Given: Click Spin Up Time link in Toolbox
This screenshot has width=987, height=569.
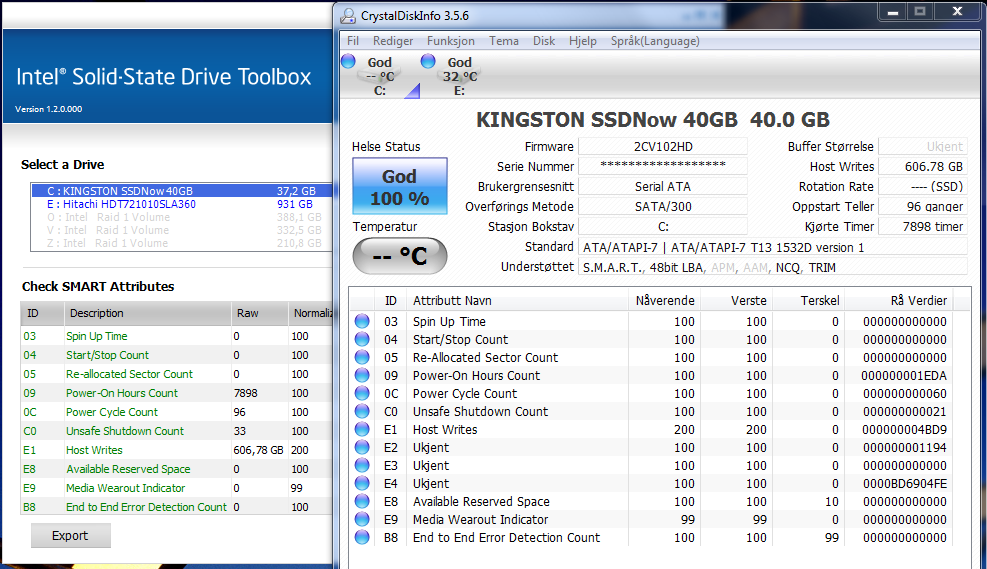Looking at the screenshot, I should (96, 336).
